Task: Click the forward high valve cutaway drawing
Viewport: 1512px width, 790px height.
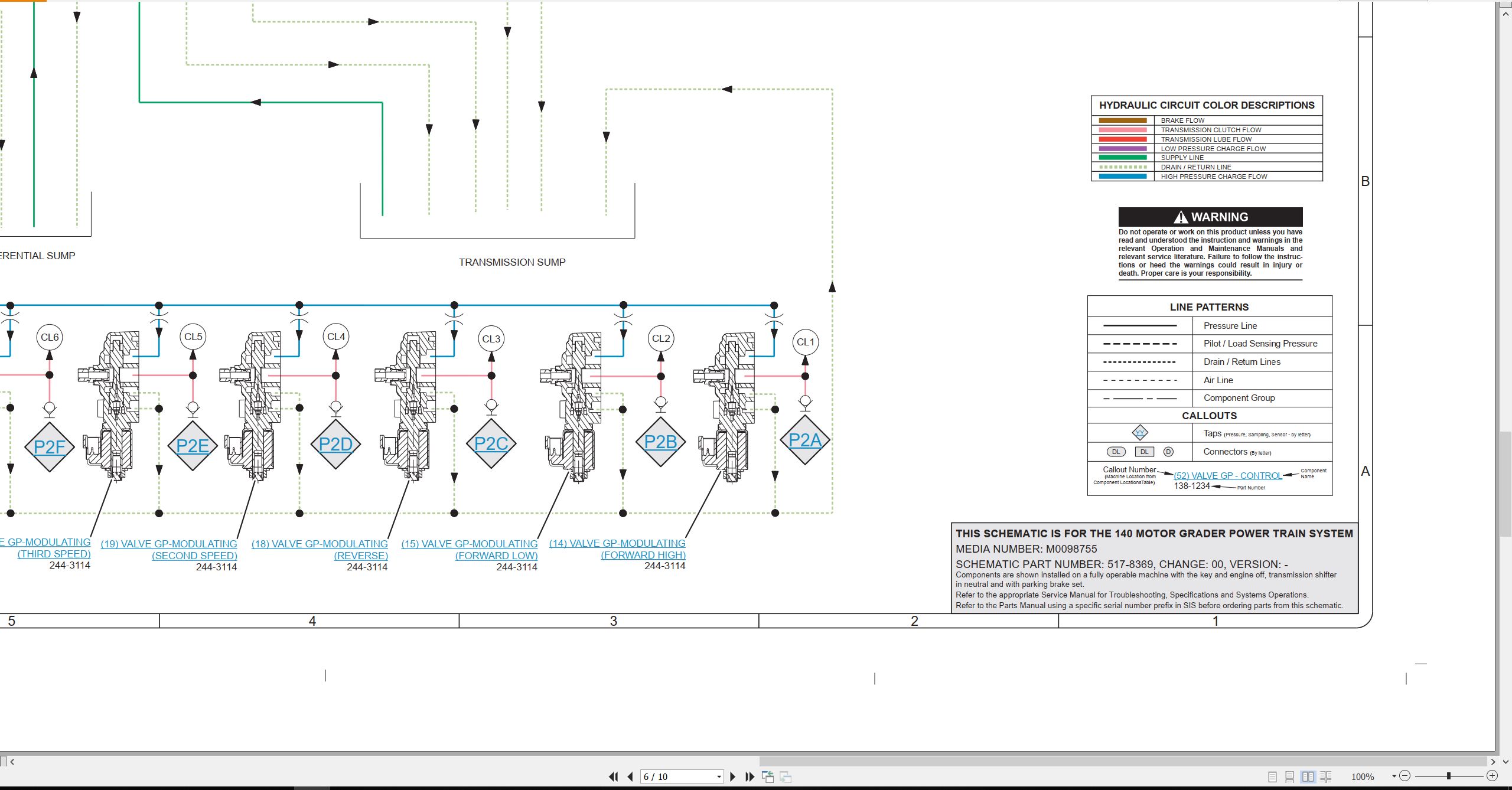Action: point(725,407)
